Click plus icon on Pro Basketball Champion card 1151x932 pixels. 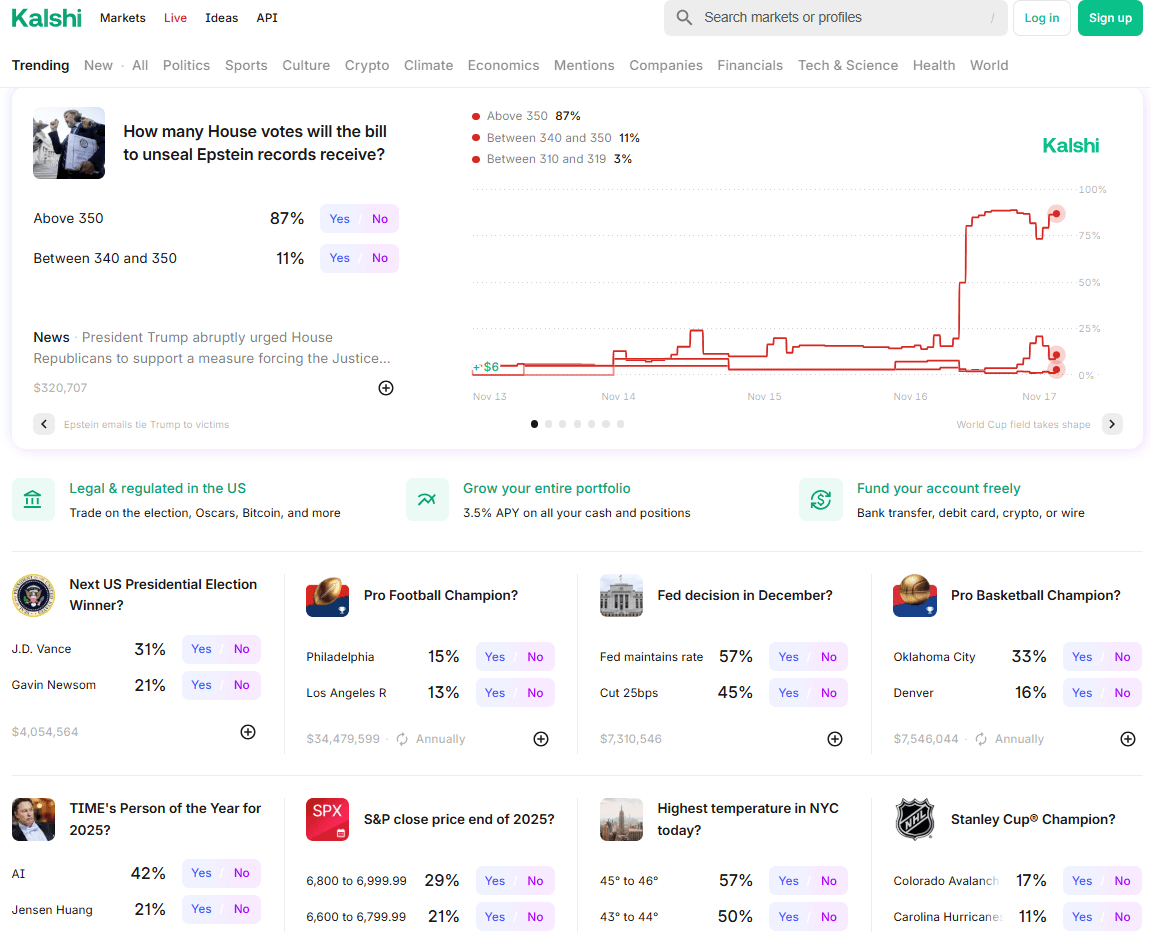(x=1128, y=739)
